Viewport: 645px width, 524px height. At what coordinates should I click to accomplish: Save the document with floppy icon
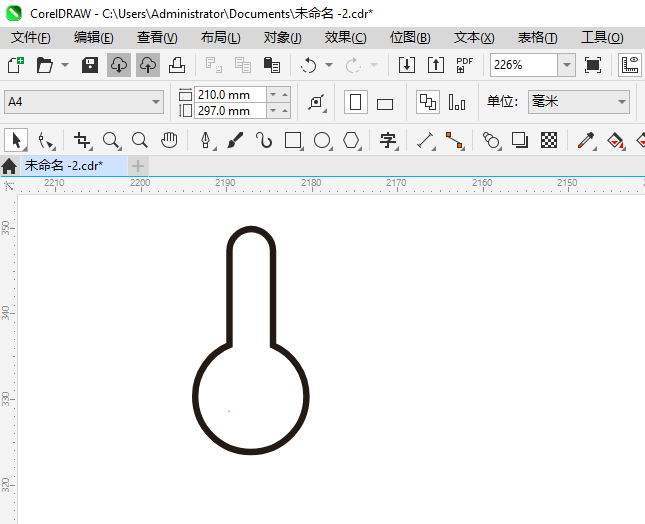coord(90,65)
